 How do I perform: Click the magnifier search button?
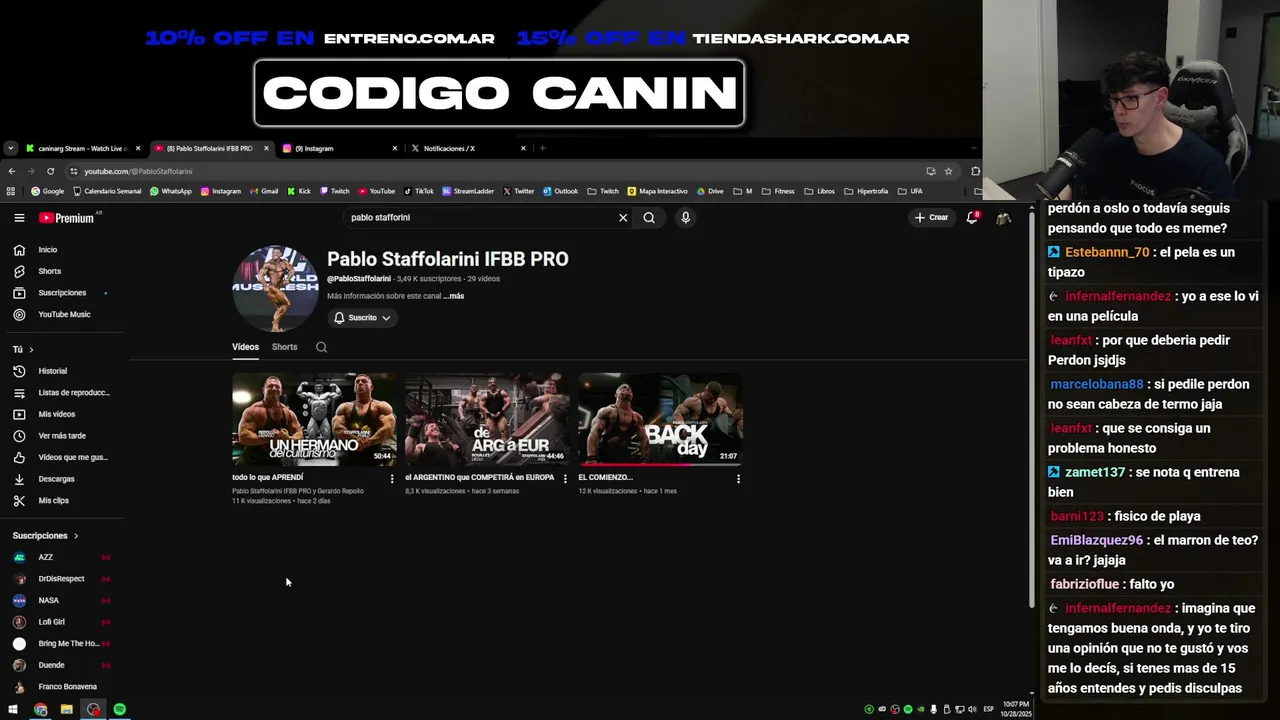pos(649,217)
